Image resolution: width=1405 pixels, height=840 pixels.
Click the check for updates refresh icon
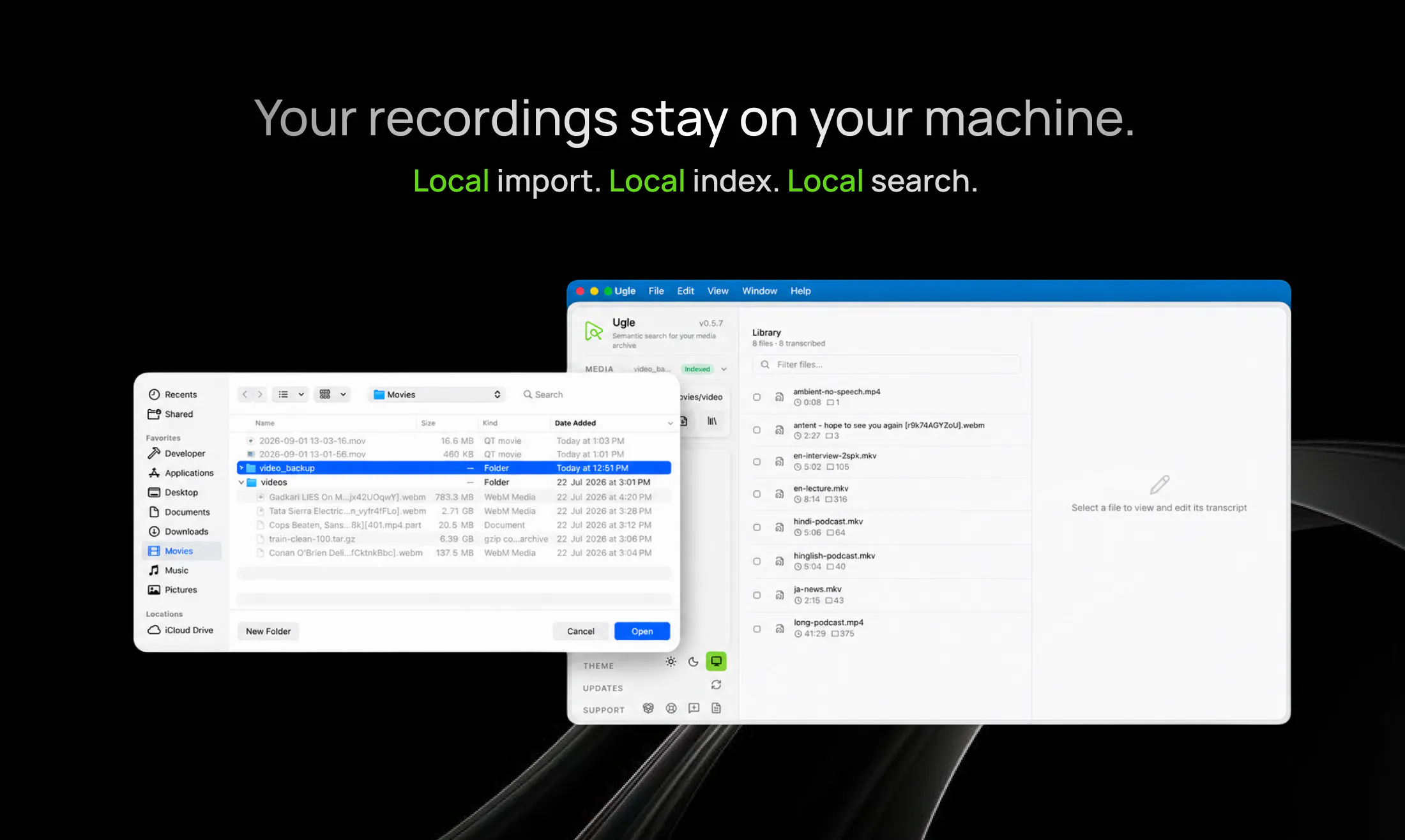(716, 684)
